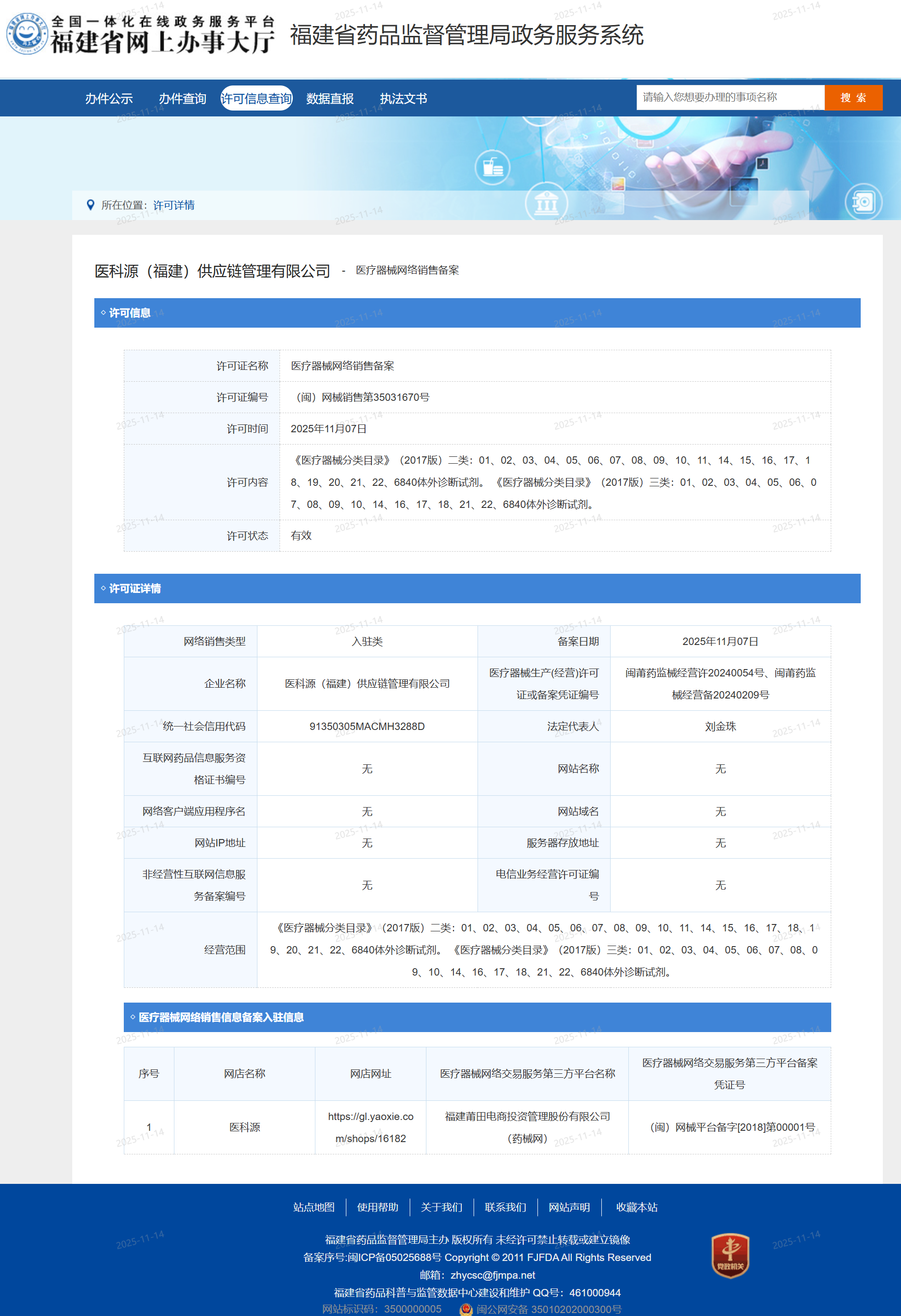Click the police badge icon in footer
The width and height of the screenshot is (901, 1316).
(x=466, y=1309)
